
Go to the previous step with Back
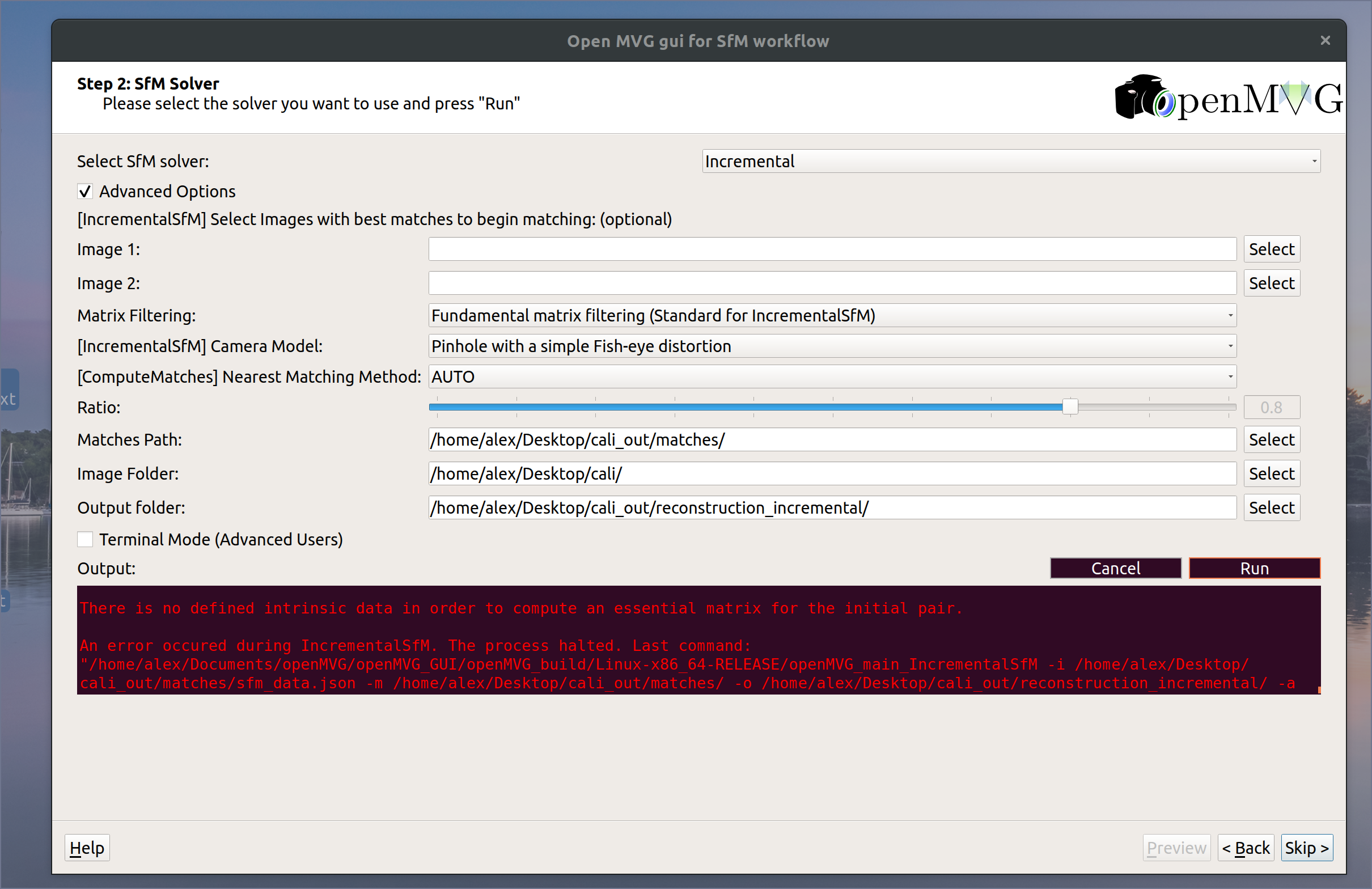pyautogui.click(x=1245, y=848)
